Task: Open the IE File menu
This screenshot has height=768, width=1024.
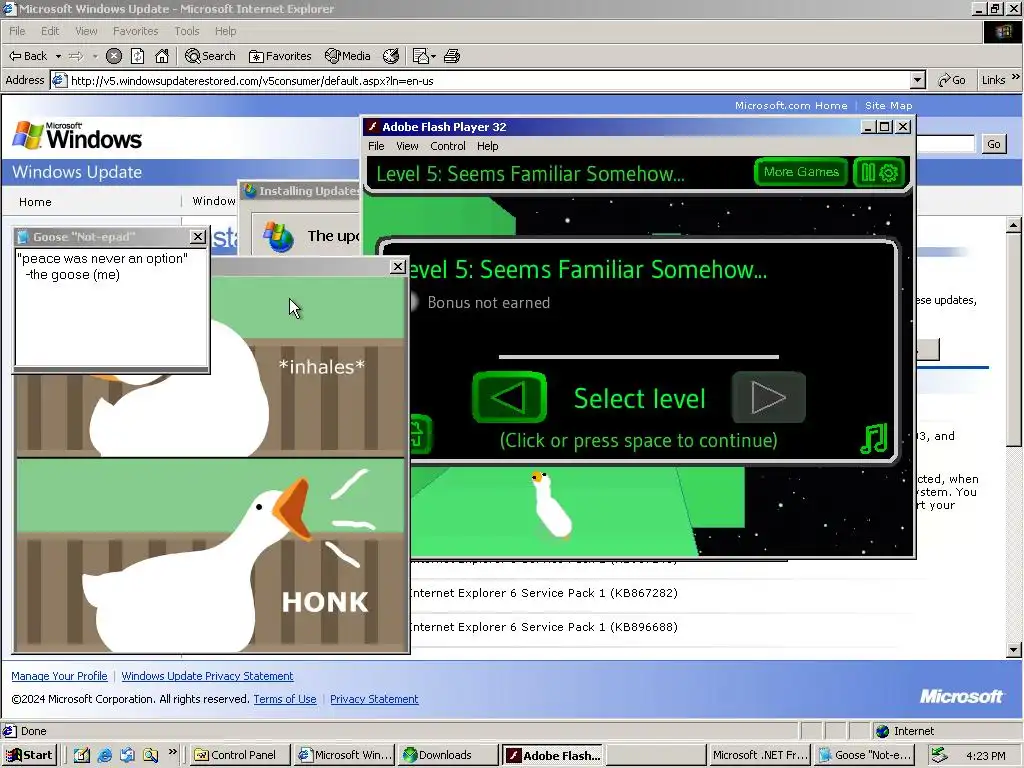Action: [17, 31]
